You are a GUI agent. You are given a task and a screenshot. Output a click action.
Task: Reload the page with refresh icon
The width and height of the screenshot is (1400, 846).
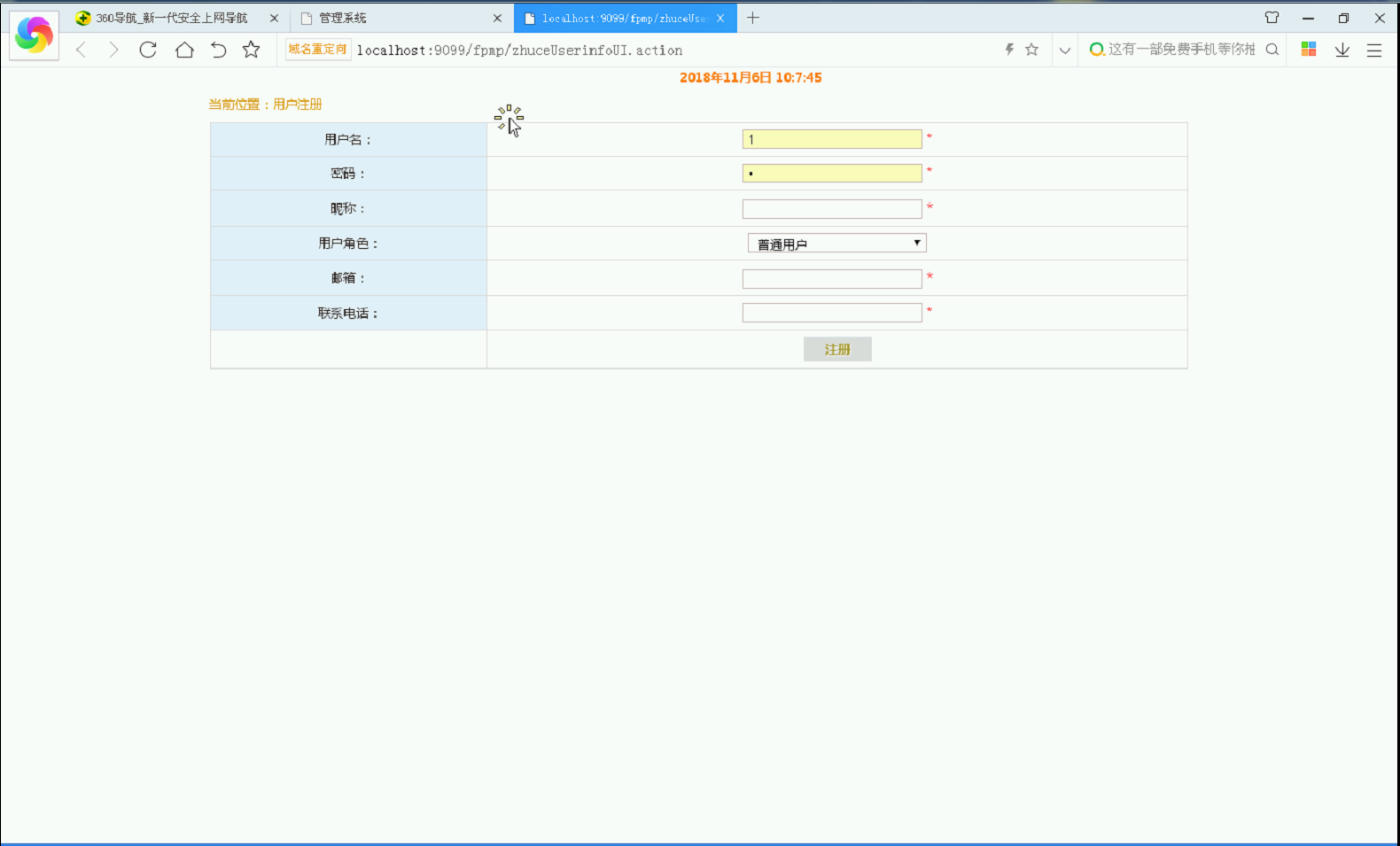(x=148, y=50)
